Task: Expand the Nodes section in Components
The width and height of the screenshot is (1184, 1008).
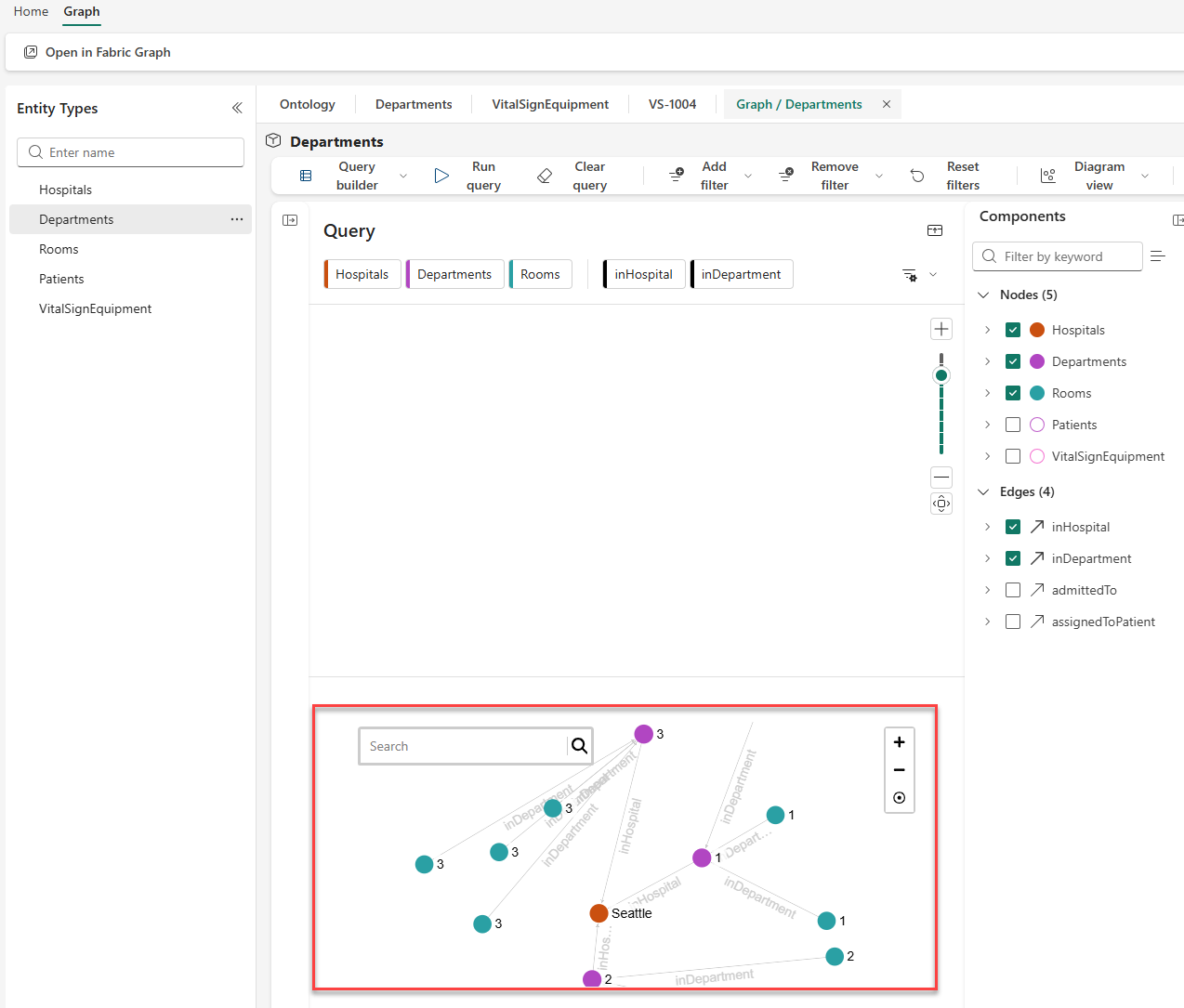Action: (983, 294)
